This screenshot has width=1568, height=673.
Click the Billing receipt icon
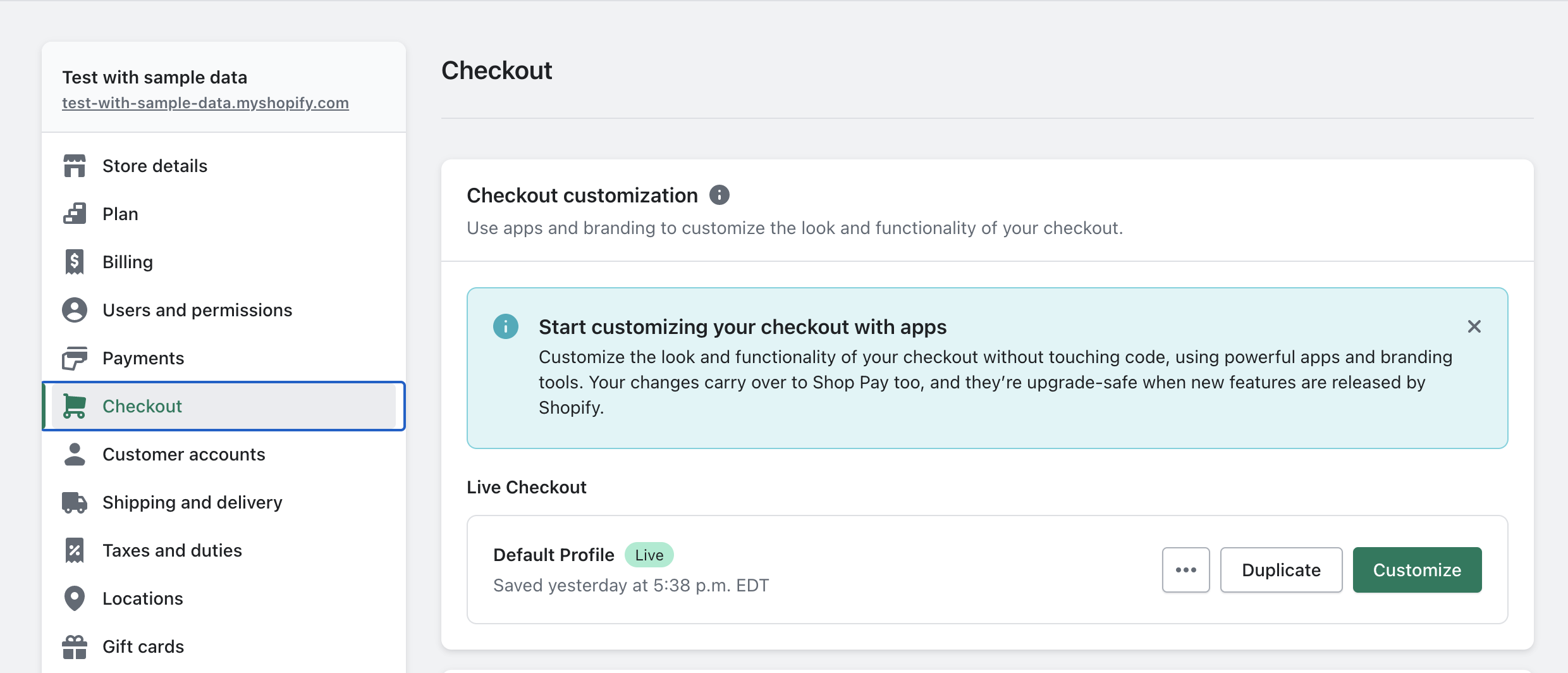tap(75, 262)
